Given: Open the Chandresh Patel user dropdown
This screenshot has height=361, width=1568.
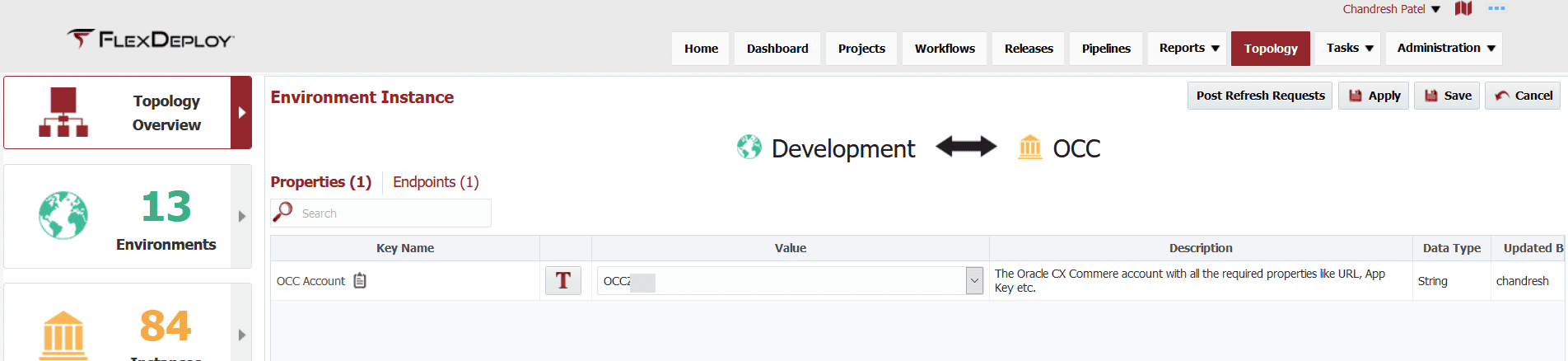Looking at the screenshot, I should (1391, 9).
